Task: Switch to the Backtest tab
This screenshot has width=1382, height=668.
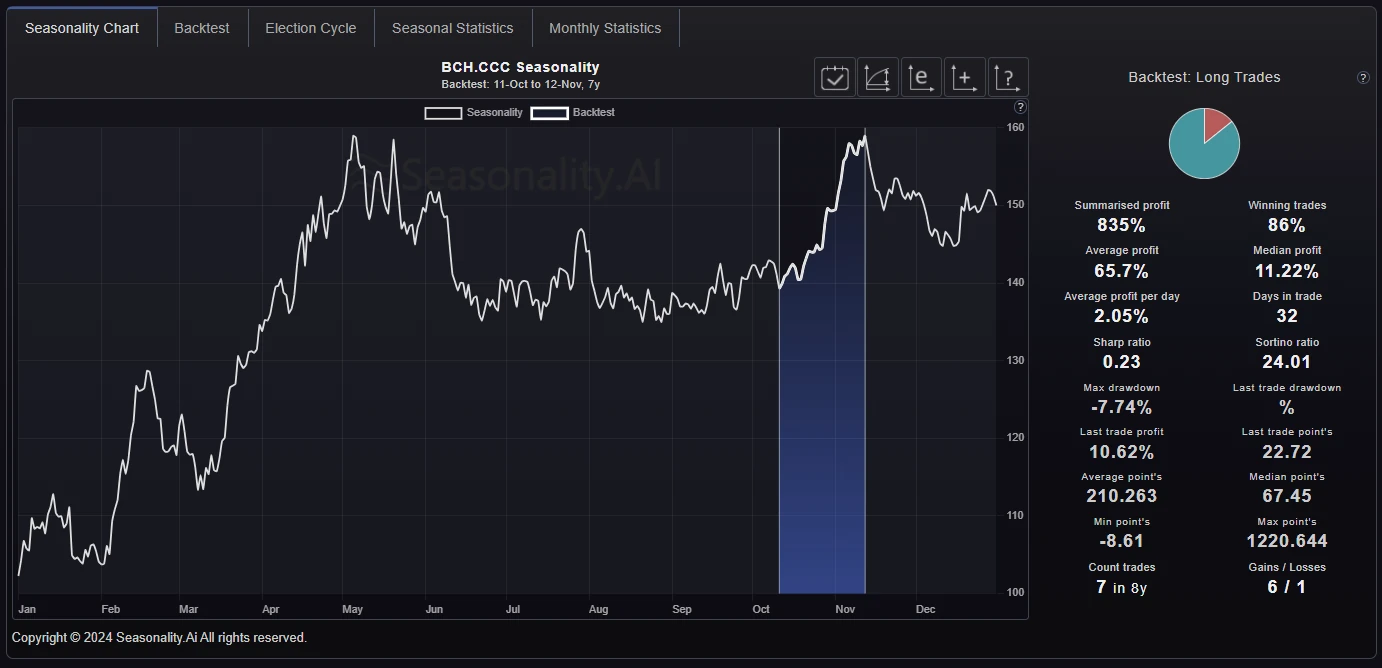Action: 202,28
